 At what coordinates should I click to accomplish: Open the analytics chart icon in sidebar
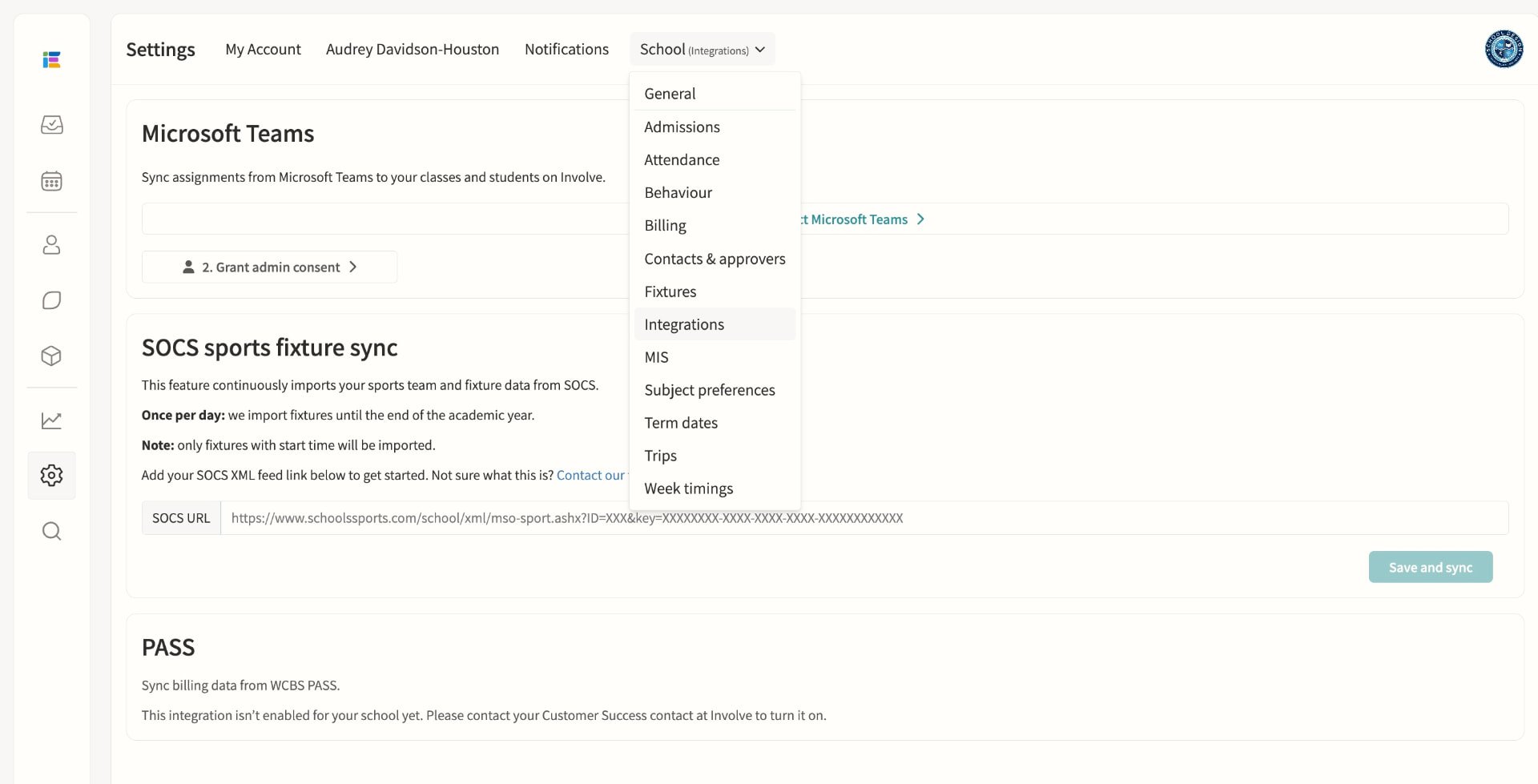point(51,420)
